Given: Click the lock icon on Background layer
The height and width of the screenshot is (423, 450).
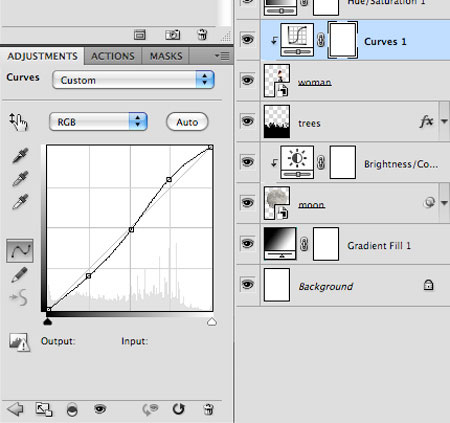Looking at the screenshot, I should coord(428,285).
